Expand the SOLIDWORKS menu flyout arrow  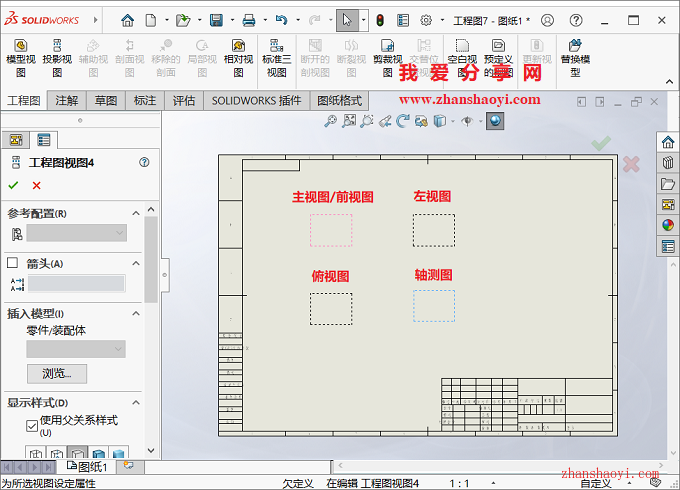pos(95,20)
